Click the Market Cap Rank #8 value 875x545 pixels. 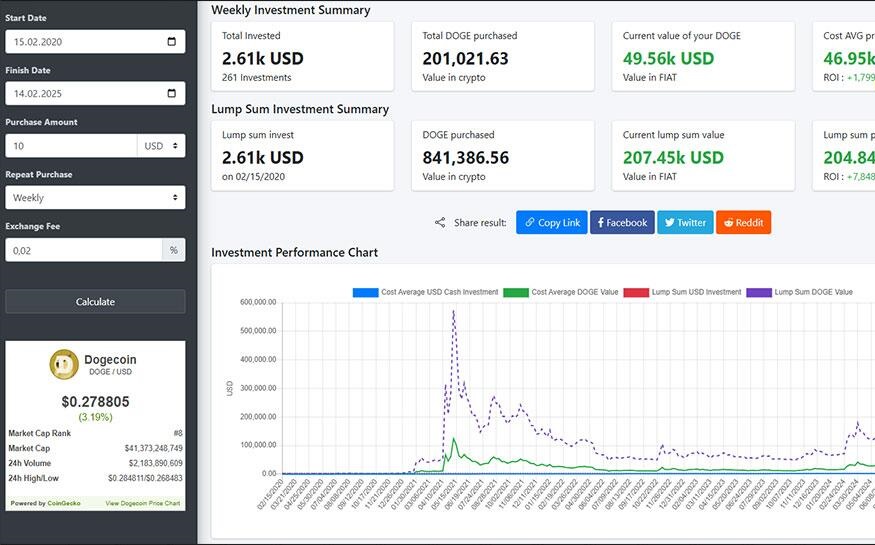coord(177,433)
